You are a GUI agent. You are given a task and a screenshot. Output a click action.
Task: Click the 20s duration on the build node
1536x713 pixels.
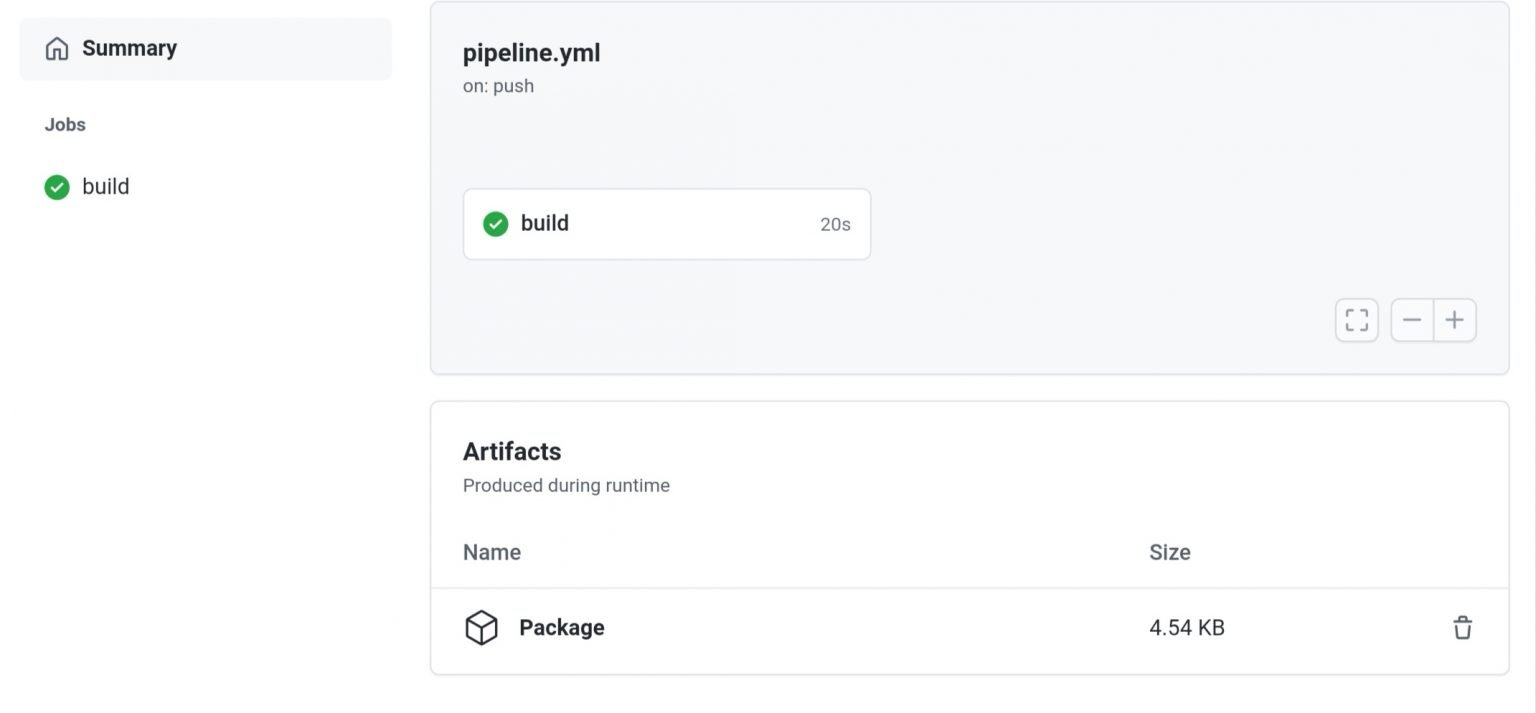[835, 224]
